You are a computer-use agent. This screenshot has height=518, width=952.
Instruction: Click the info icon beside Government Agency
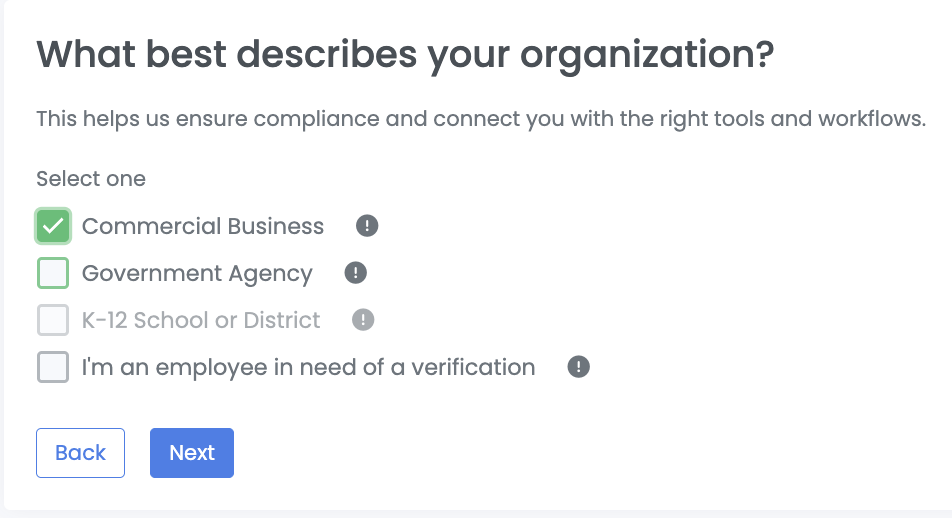(x=355, y=273)
